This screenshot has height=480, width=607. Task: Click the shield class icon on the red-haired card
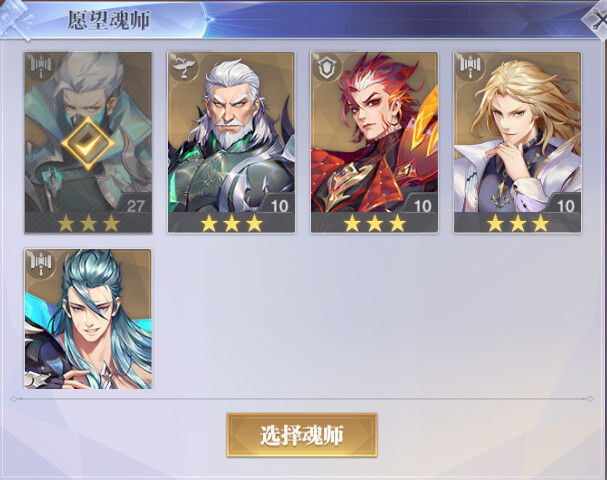click(327, 67)
